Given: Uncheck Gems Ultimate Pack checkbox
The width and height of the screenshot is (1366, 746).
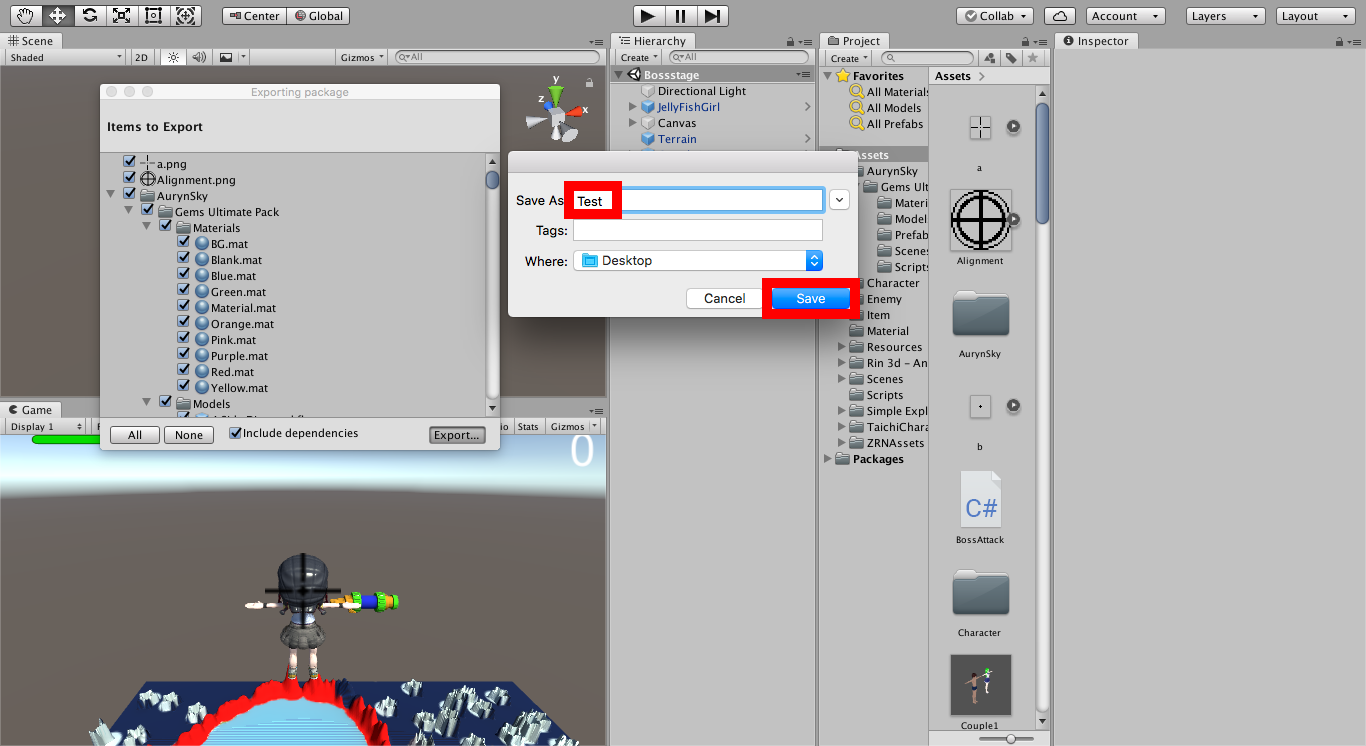Looking at the screenshot, I should click(x=147, y=210).
